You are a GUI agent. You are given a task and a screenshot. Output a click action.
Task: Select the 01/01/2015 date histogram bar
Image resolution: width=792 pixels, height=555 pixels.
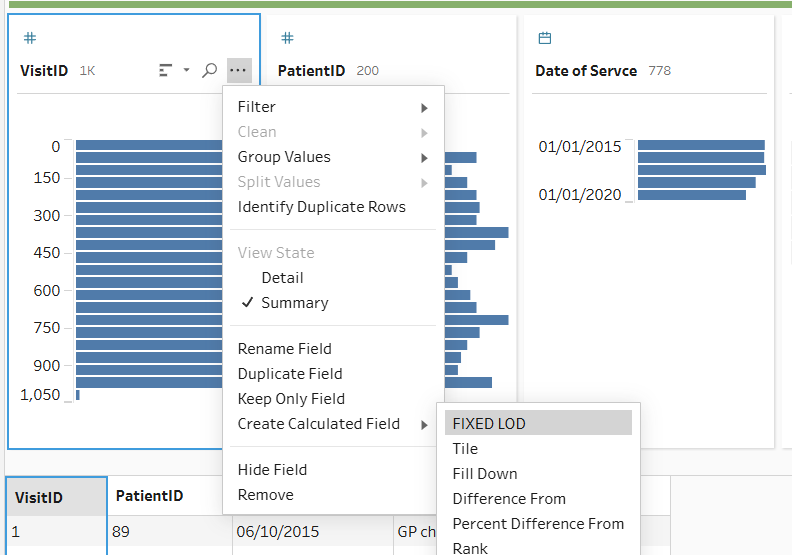pos(700,146)
